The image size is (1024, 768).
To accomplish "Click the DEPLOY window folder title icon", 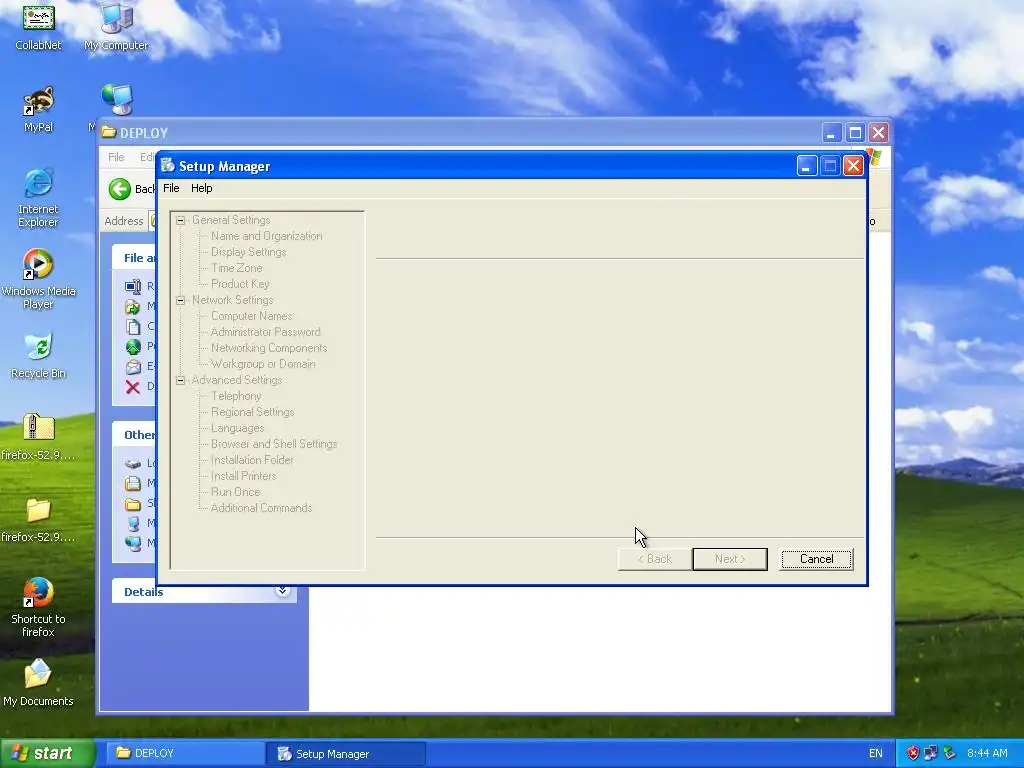I will 109,133.
